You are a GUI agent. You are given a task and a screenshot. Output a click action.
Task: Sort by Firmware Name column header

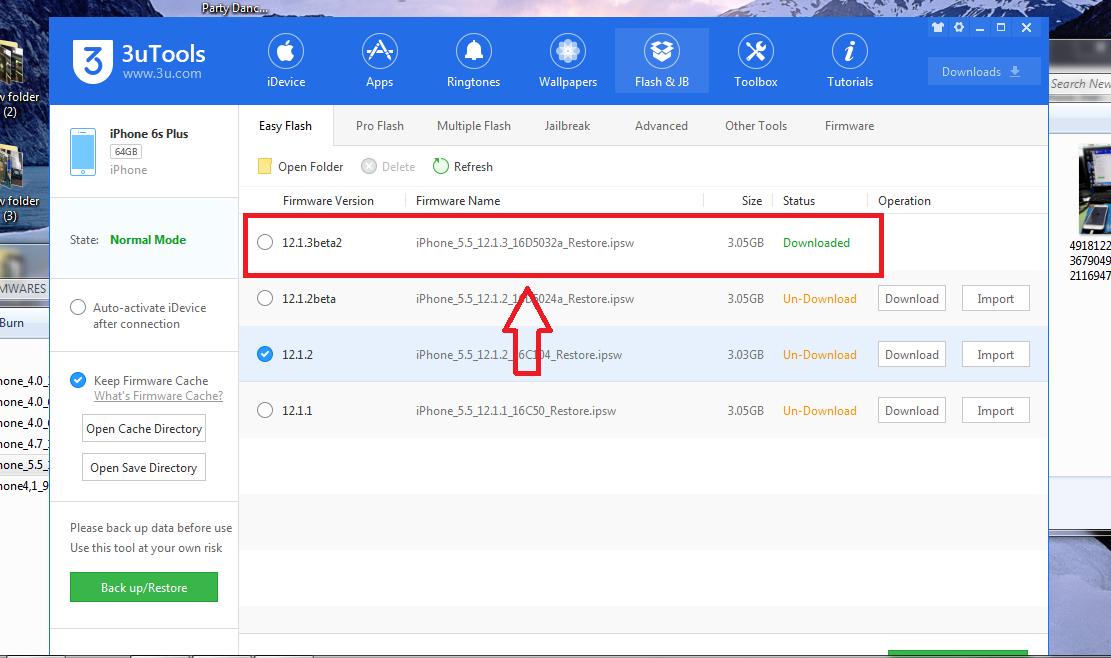click(458, 200)
